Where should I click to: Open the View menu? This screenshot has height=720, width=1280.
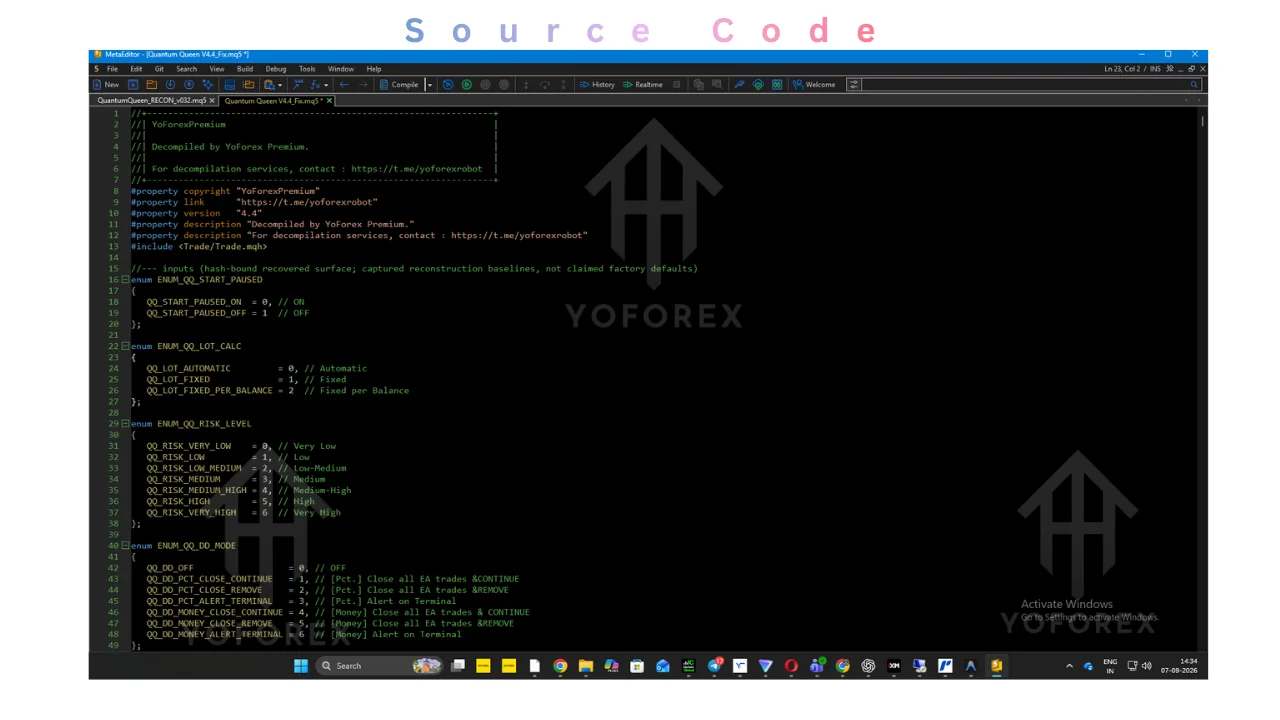point(217,69)
